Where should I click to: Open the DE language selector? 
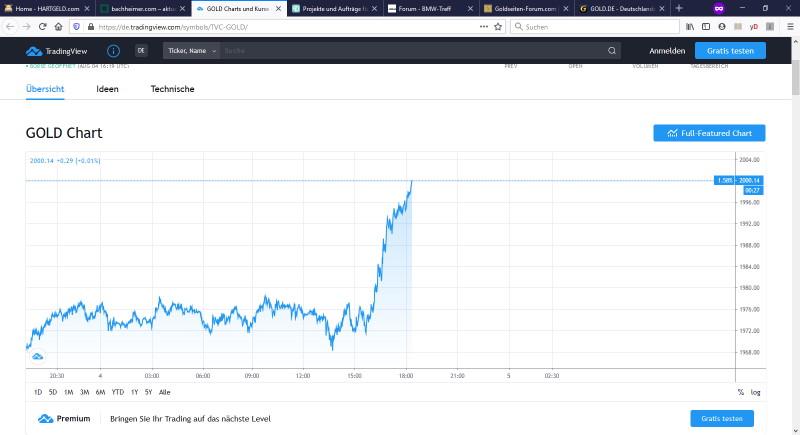coord(141,50)
